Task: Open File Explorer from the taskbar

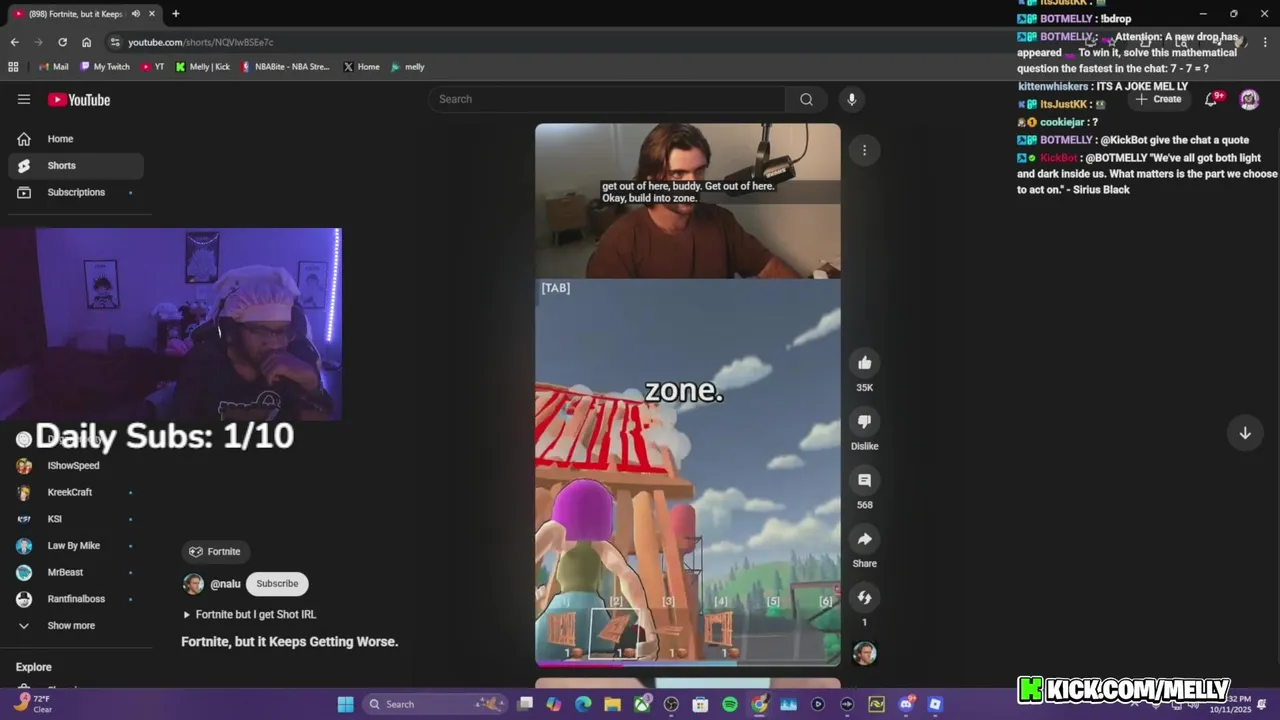Action: [x=612, y=704]
